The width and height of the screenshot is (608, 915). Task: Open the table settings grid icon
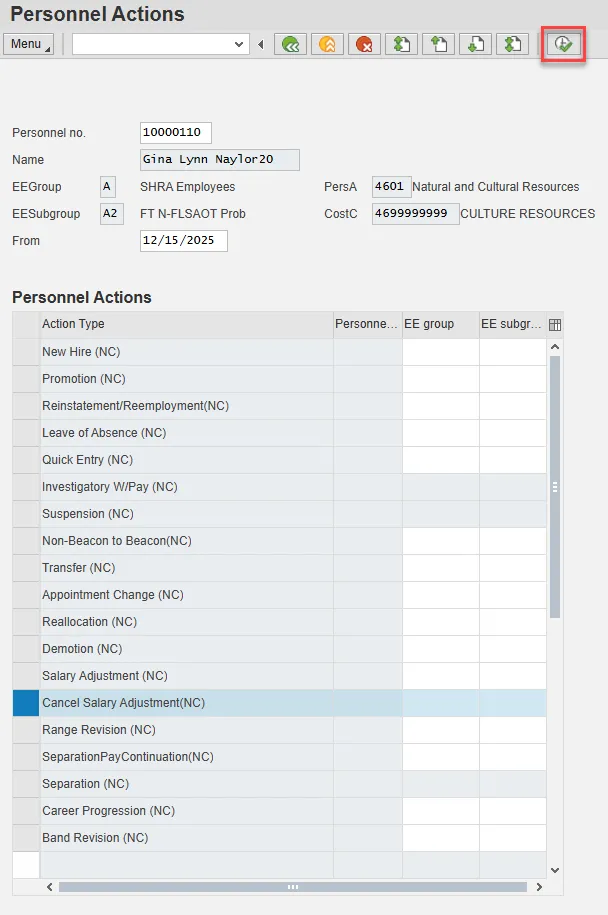click(x=555, y=324)
